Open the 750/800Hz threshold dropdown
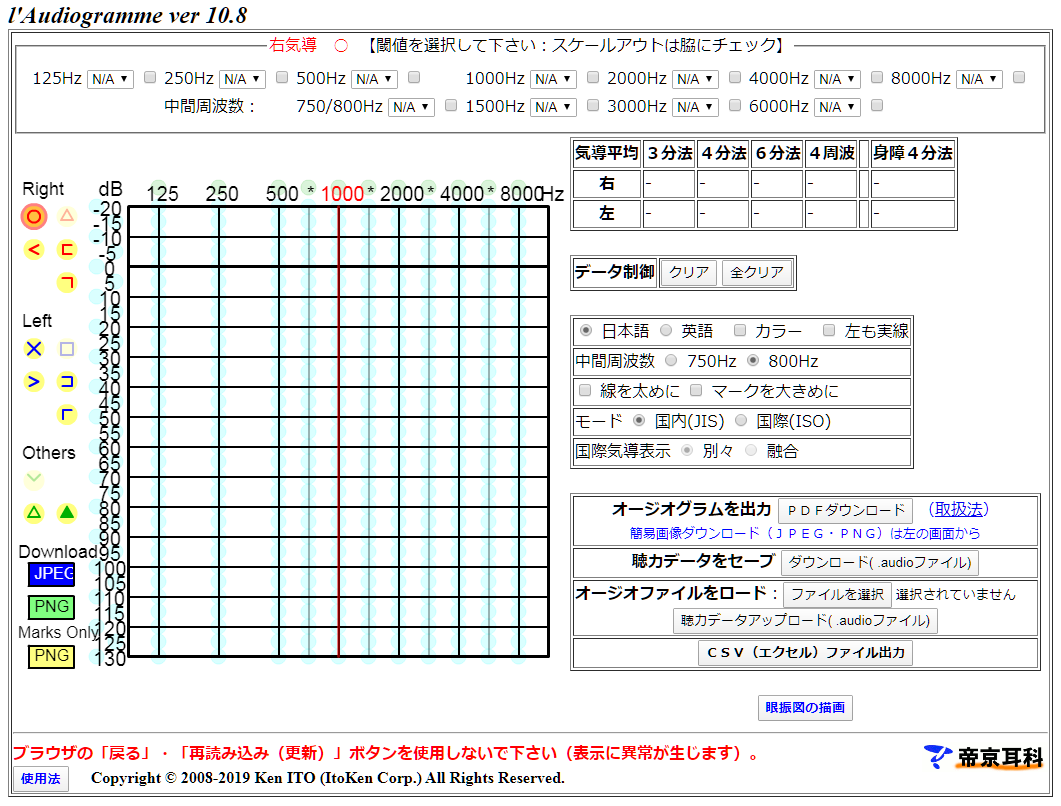 click(411, 107)
